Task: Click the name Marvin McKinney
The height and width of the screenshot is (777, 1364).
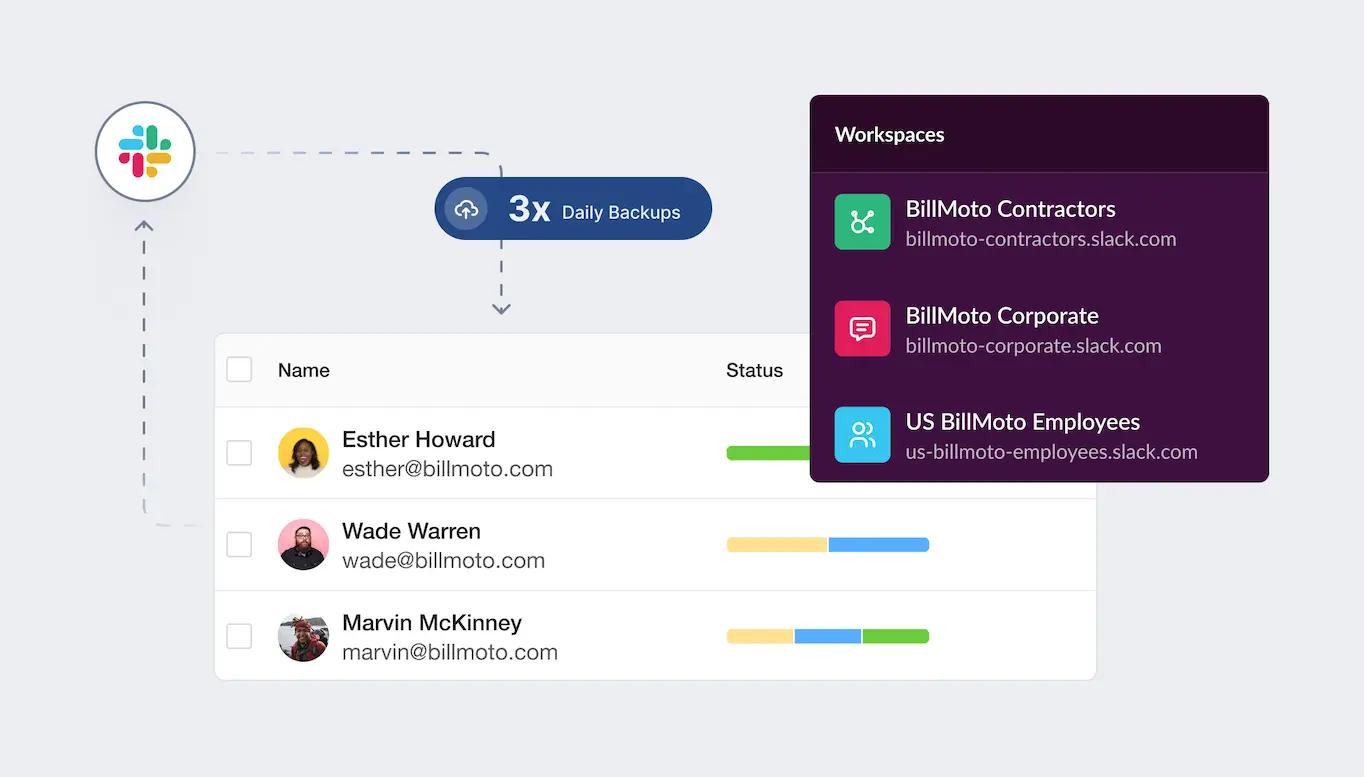Action: tap(432, 623)
